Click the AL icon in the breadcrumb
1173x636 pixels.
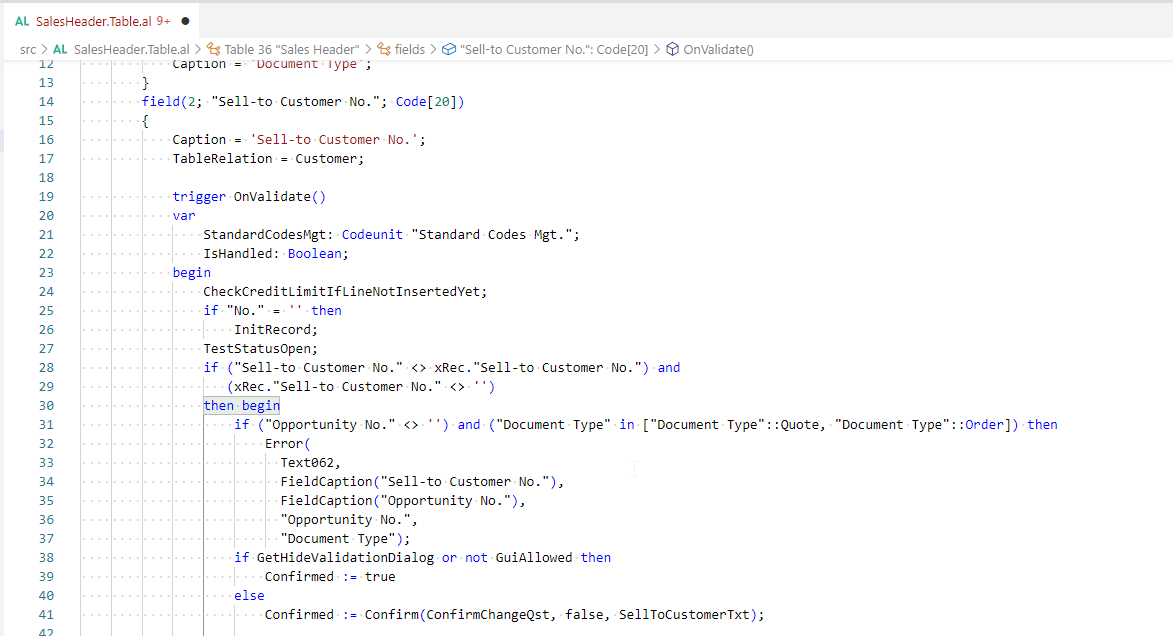[60, 49]
